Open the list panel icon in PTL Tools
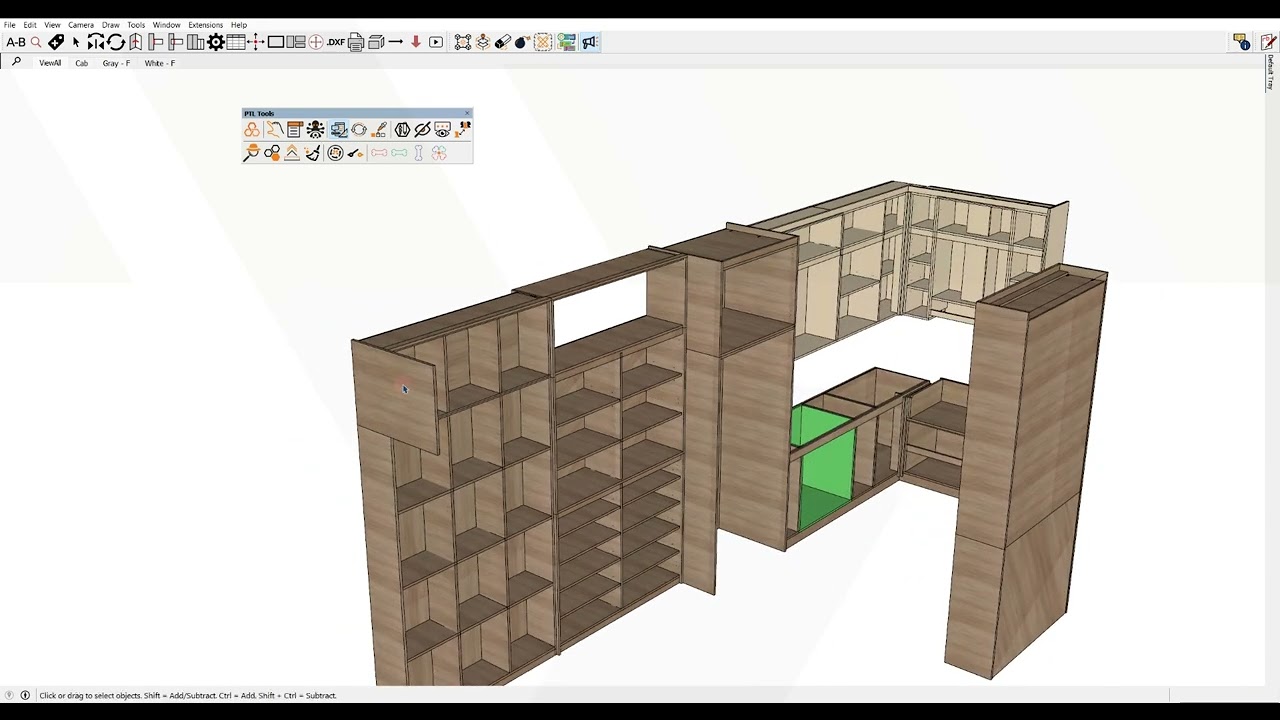The image size is (1280, 720). pyautogui.click(x=294, y=130)
